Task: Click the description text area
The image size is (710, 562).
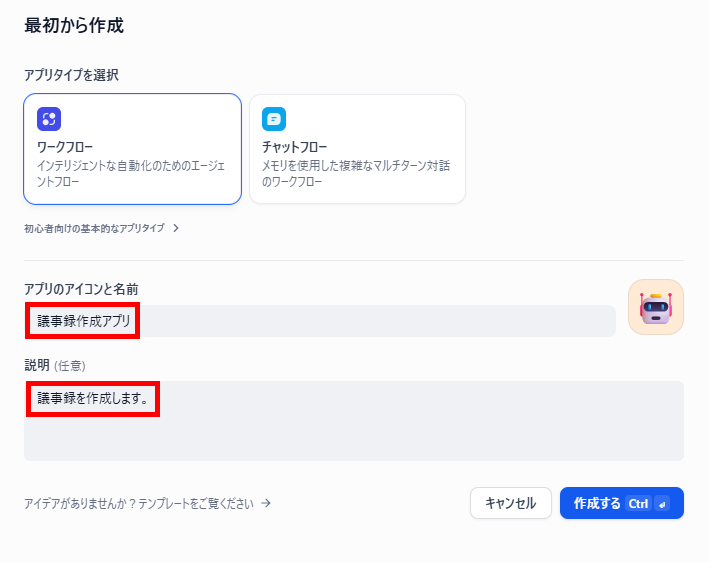Action: (354, 421)
